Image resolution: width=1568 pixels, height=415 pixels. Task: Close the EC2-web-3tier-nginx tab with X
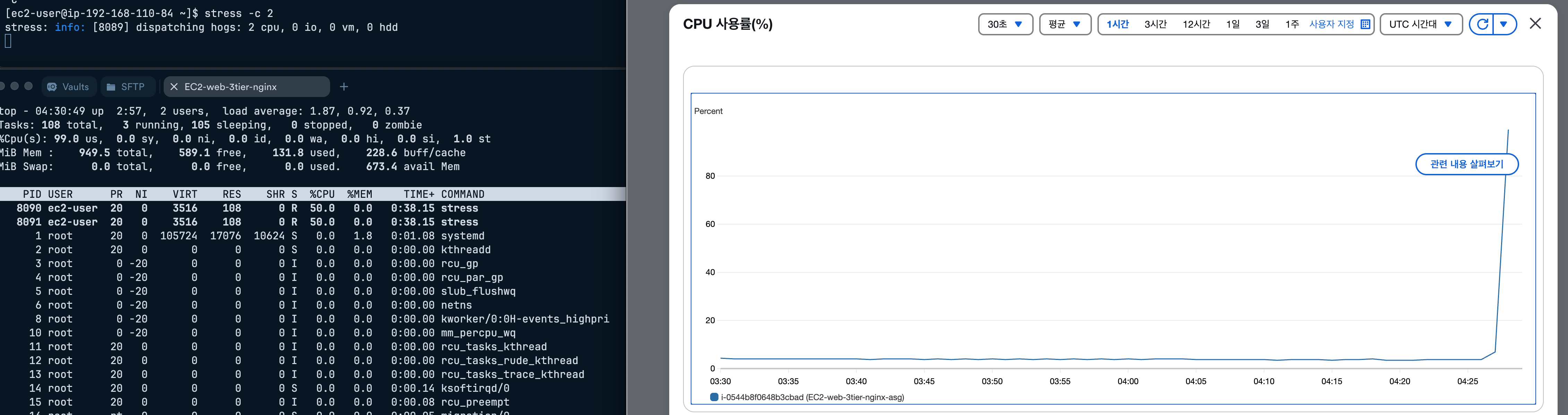[x=174, y=87]
